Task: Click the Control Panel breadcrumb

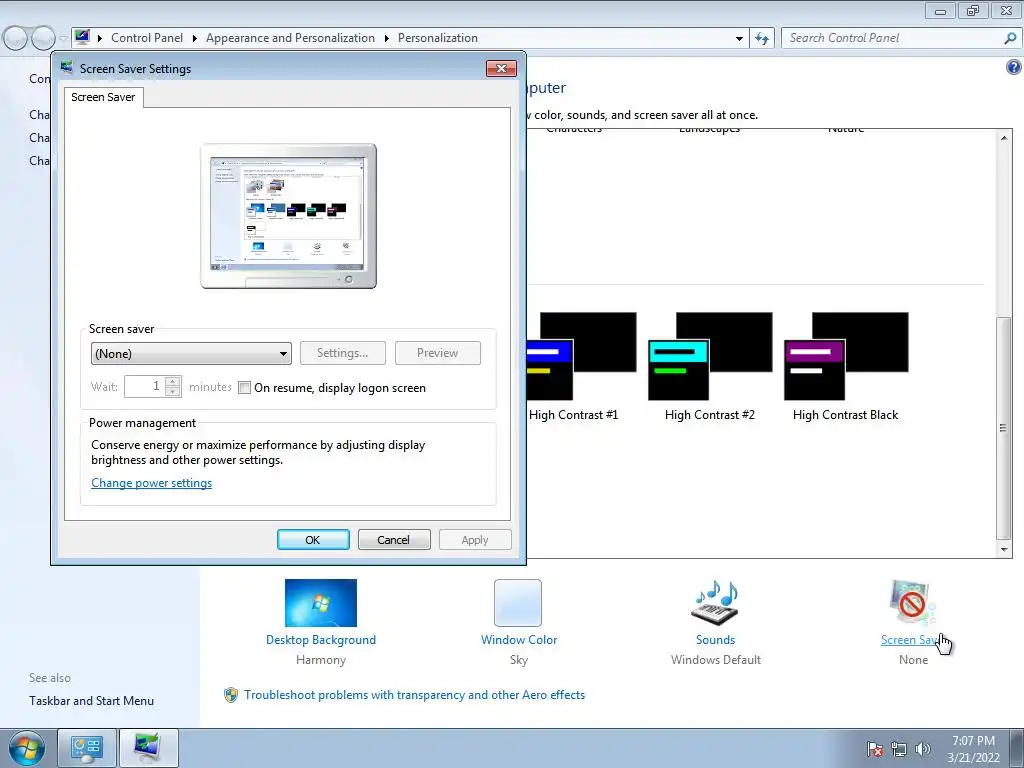Action: [147, 38]
